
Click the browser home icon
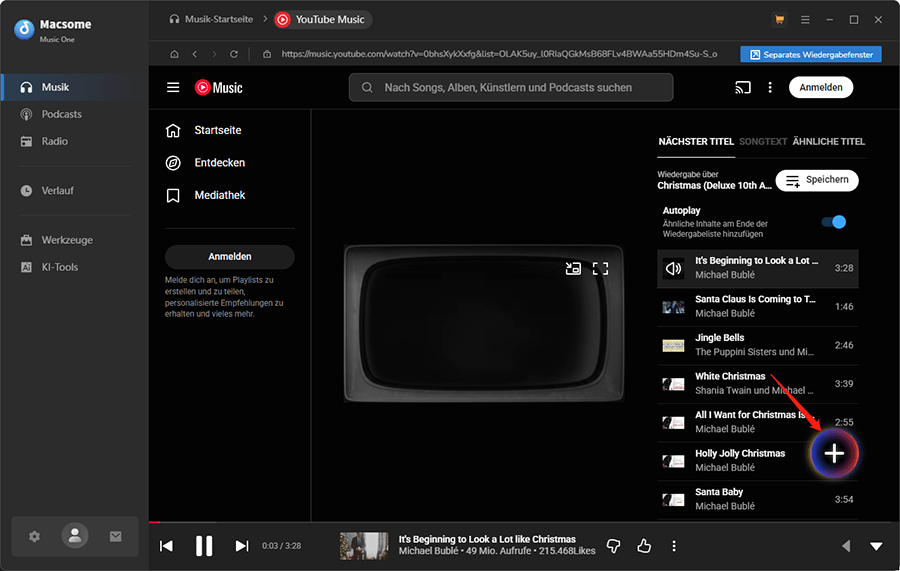point(174,54)
